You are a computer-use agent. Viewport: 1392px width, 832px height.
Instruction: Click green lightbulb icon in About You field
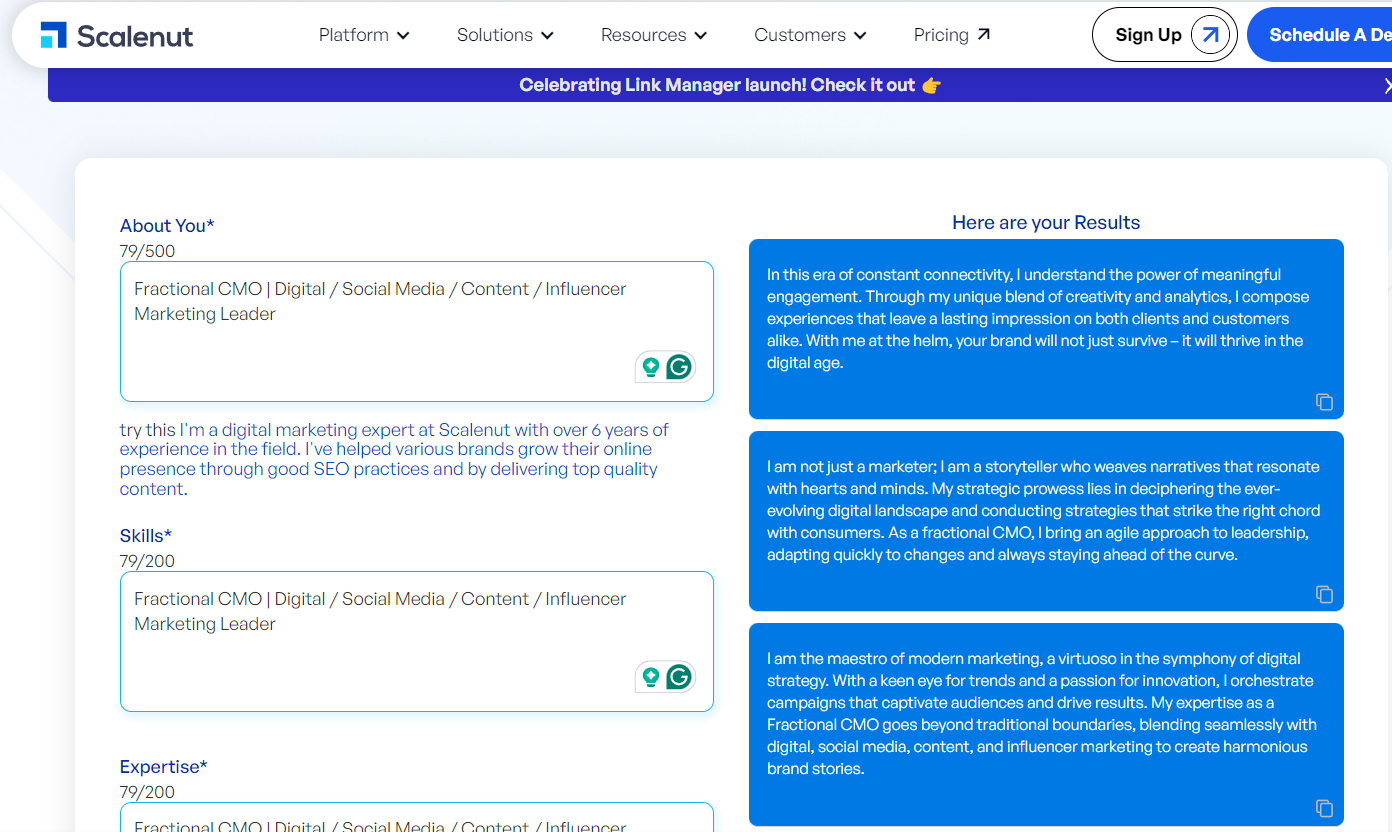pos(651,367)
